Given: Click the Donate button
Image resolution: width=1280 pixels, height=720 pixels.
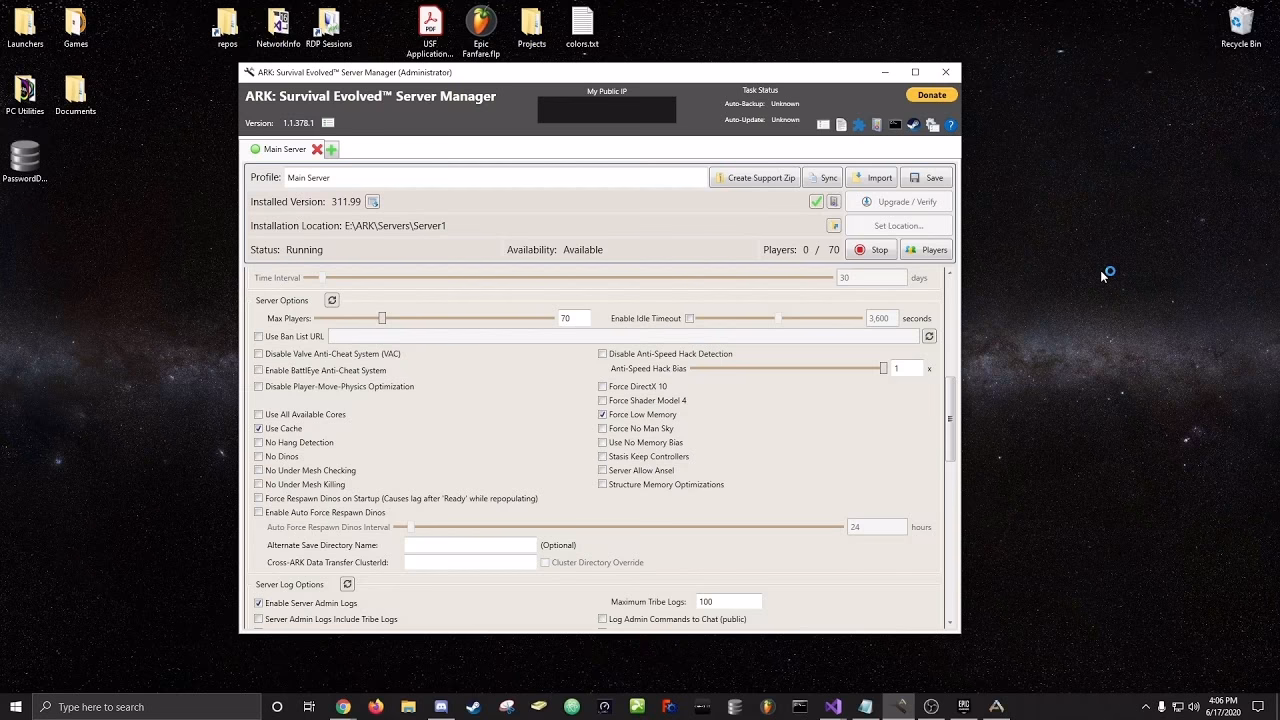Looking at the screenshot, I should tap(932, 95).
